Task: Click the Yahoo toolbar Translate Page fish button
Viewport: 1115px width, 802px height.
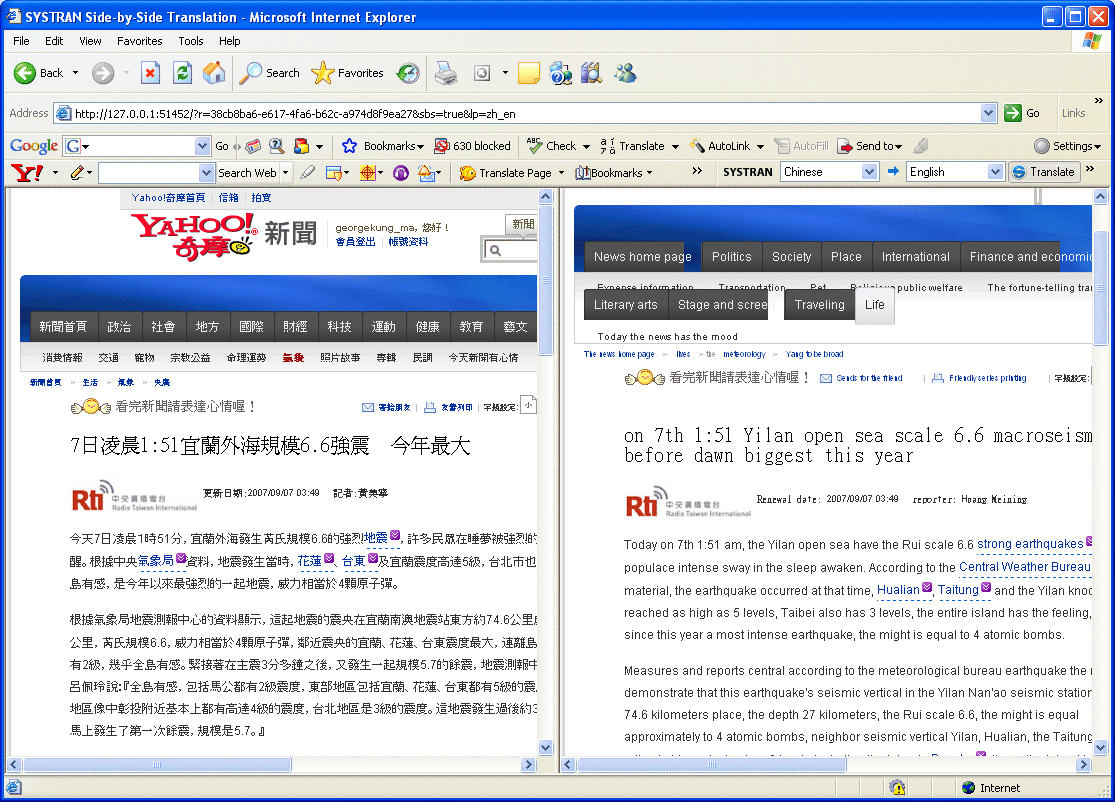Action: point(506,172)
